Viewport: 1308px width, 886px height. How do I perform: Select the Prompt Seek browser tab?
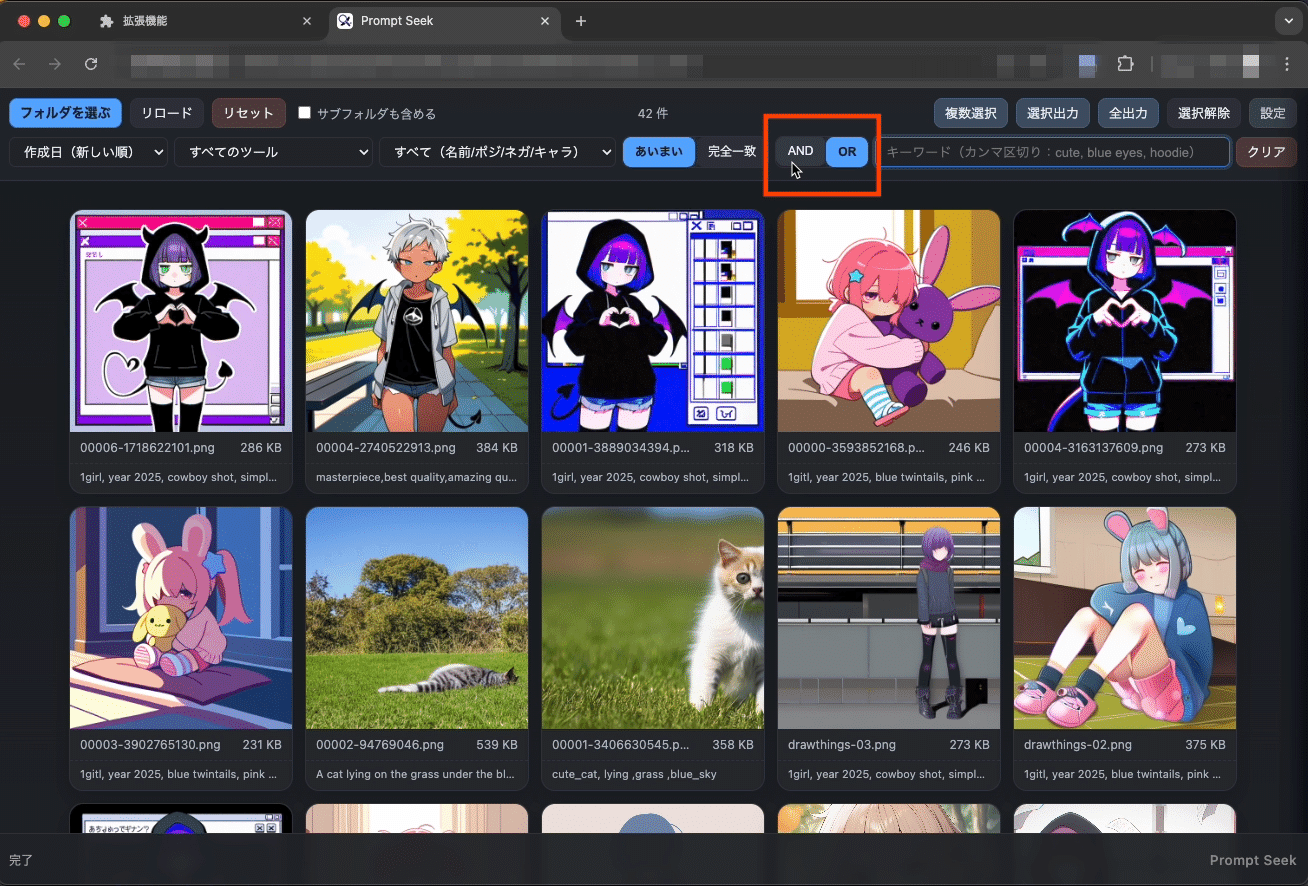point(443,21)
